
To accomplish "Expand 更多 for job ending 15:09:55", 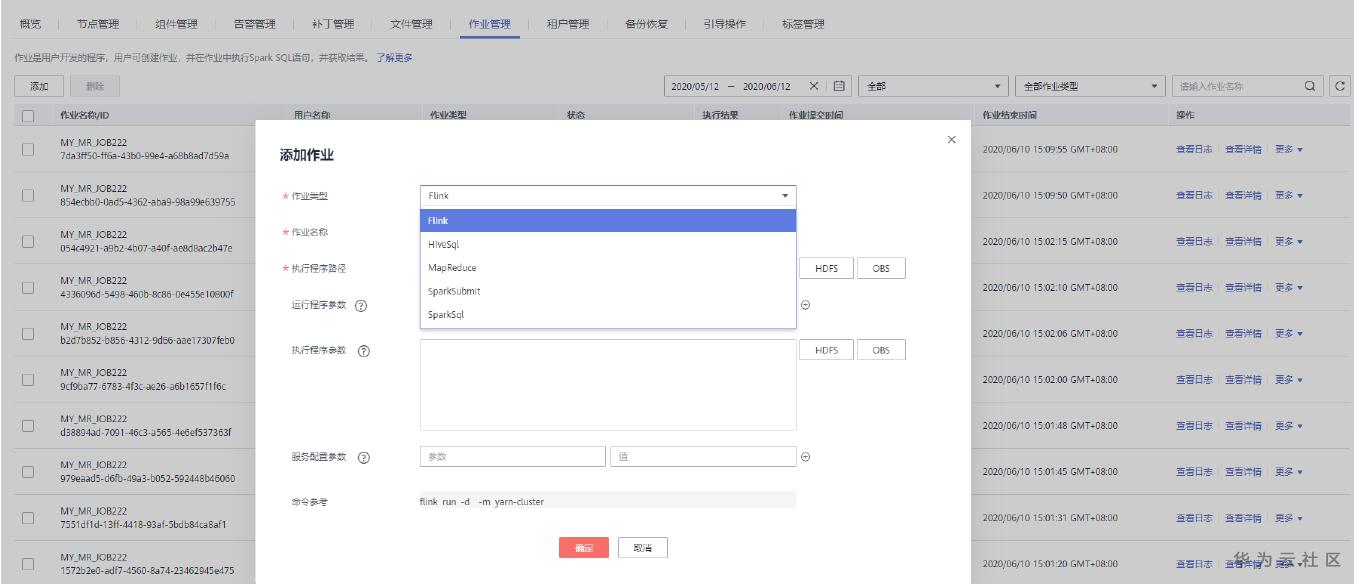I will [x=1289, y=150].
